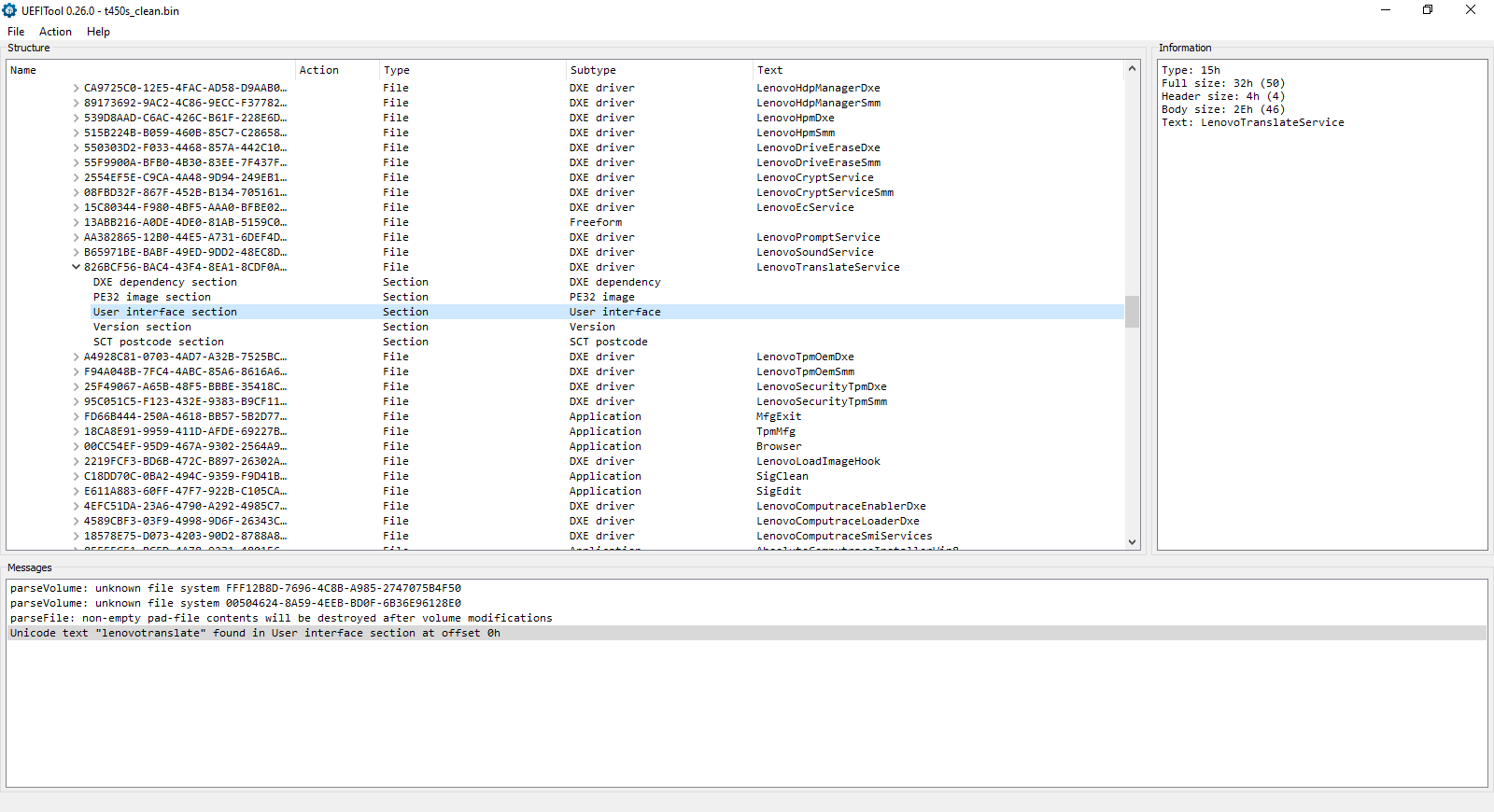Screen dimensions: 1494x812
Task: Select the User interface section row
Action: (565, 312)
